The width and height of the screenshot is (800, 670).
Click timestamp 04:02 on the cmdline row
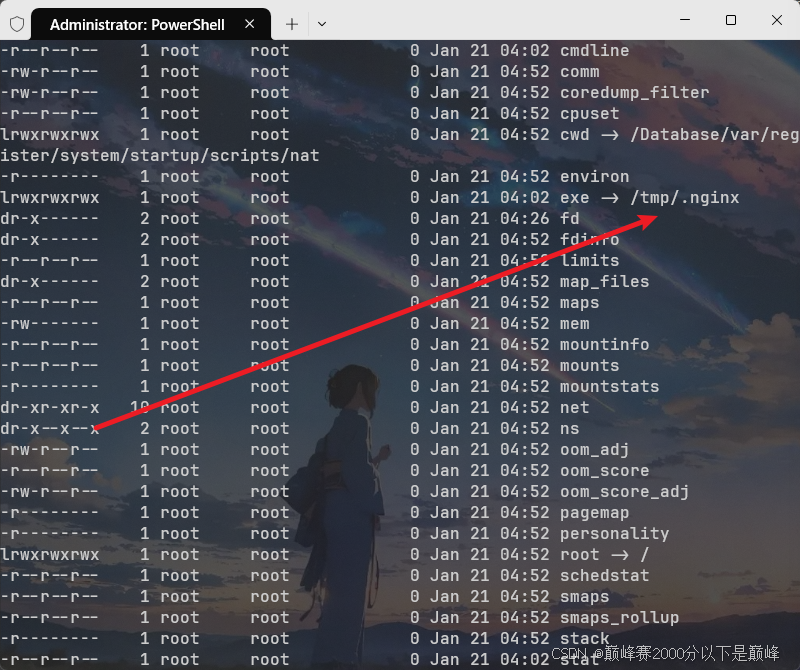click(524, 51)
